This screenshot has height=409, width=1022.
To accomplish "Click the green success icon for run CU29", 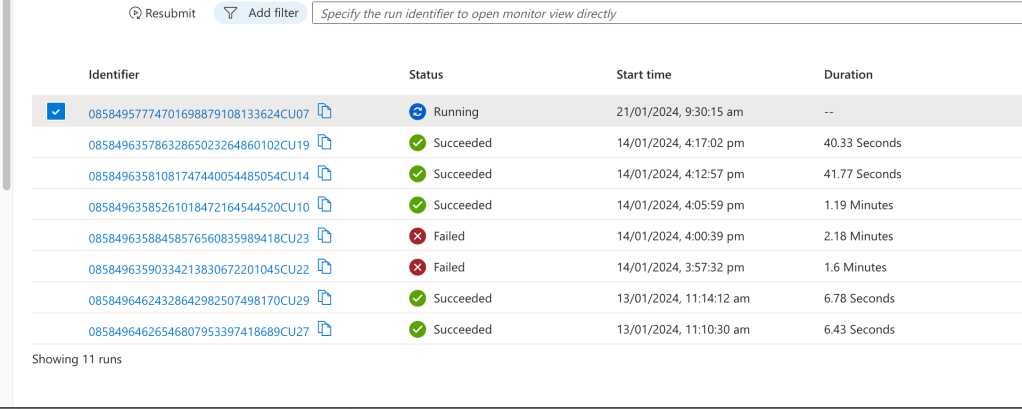I will [417, 298].
